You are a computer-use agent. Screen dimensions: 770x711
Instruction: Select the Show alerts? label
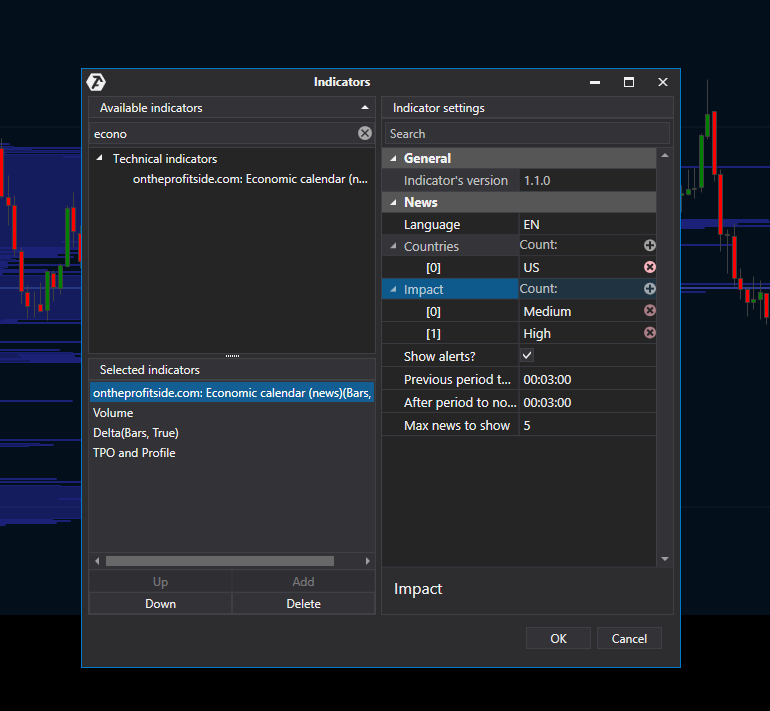click(x=440, y=356)
